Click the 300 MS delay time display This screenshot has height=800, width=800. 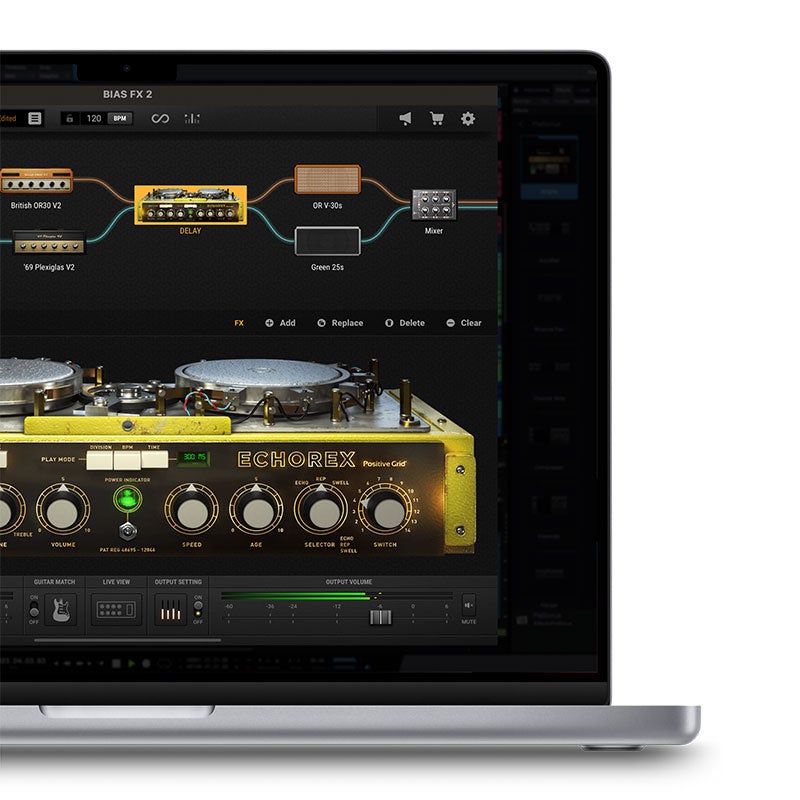(193, 457)
